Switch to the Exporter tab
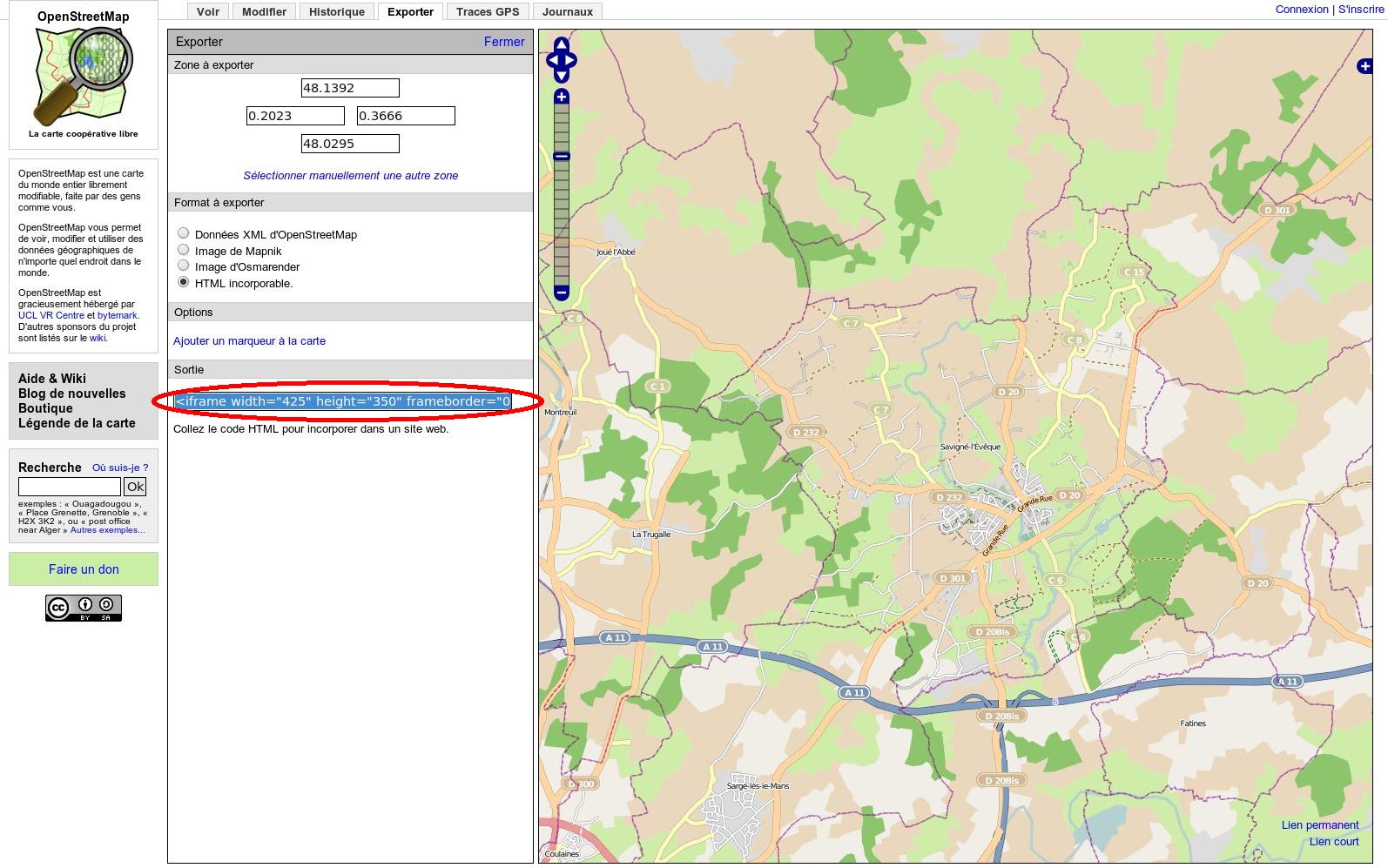The height and width of the screenshot is (868, 1388). click(410, 11)
